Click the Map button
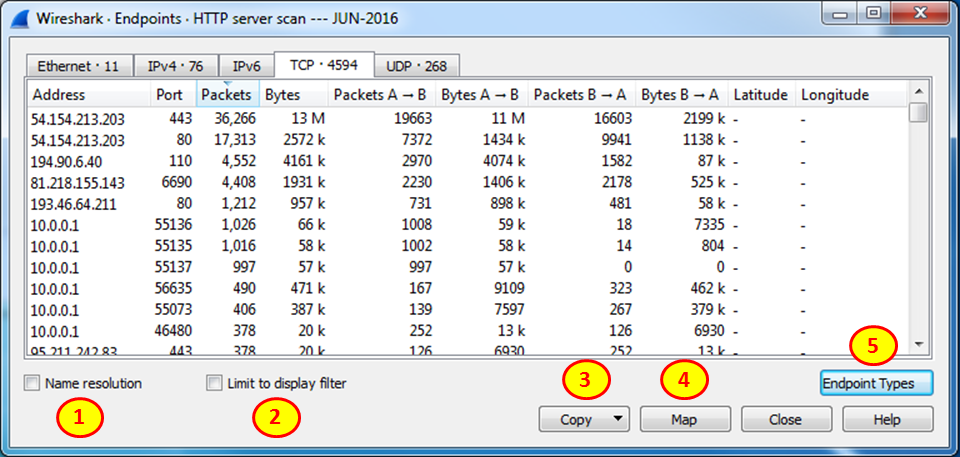 pyautogui.click(x=685, y=420)
